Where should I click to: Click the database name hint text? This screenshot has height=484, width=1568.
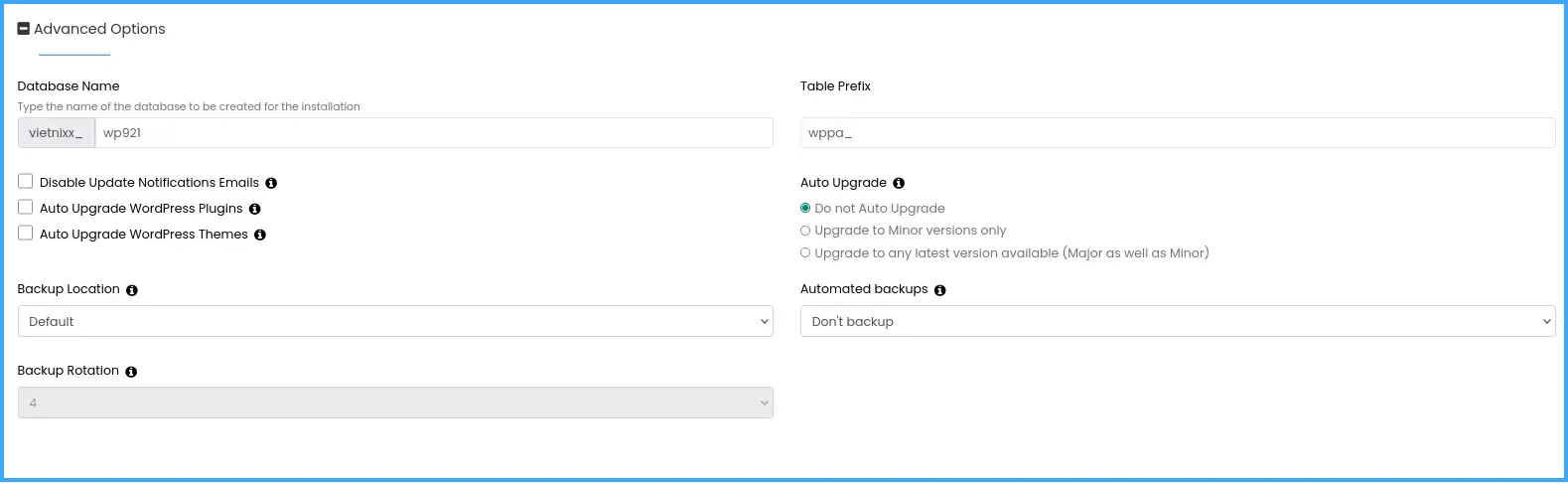pyautogui.click(x=189, y=106)
